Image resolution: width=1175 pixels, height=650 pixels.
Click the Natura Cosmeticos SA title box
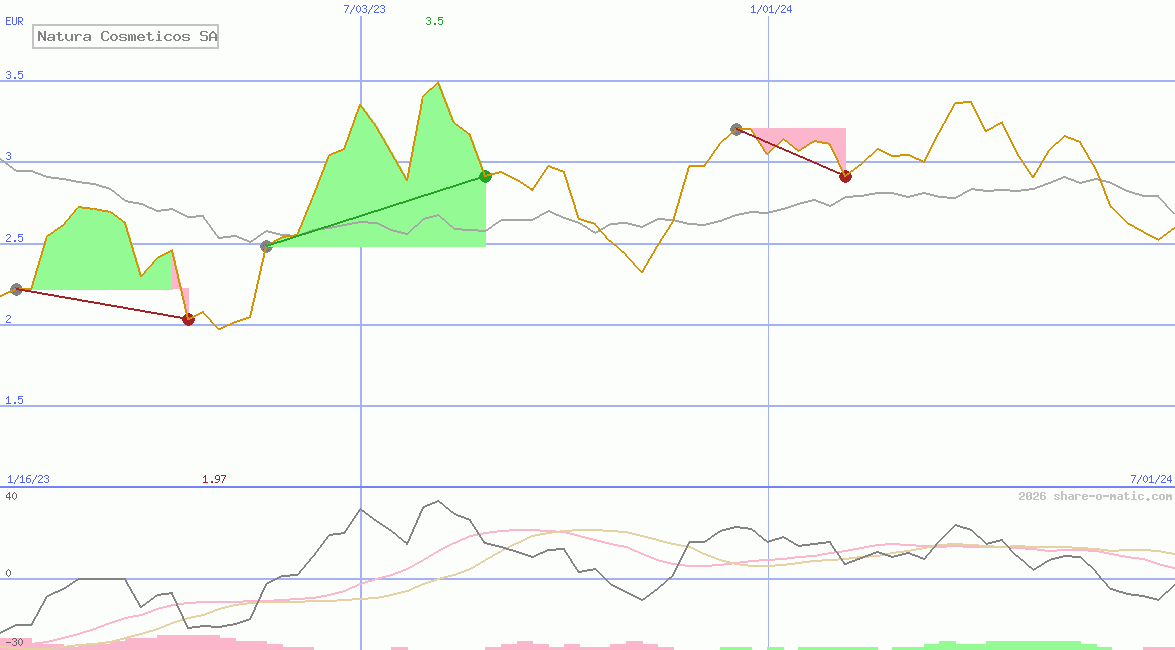point(126,37)
